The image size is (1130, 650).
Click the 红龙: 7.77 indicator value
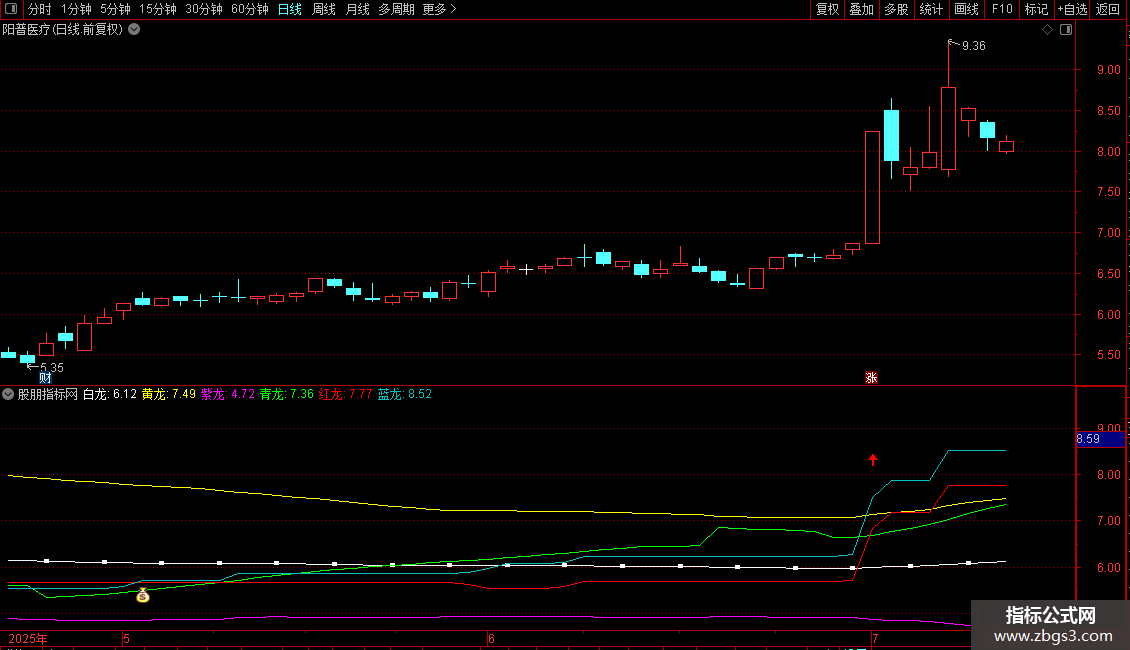coord(345,394)
